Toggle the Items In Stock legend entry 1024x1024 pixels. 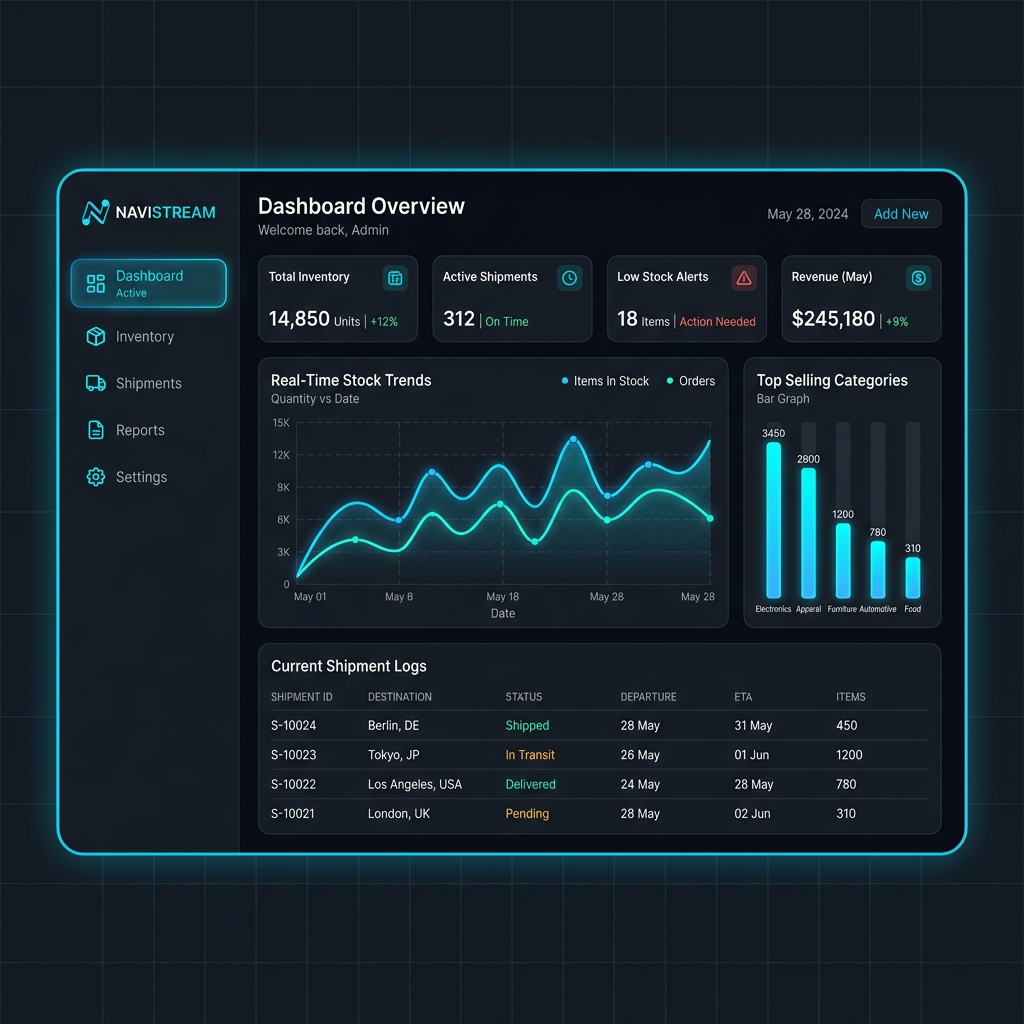[x=605, y=381]
